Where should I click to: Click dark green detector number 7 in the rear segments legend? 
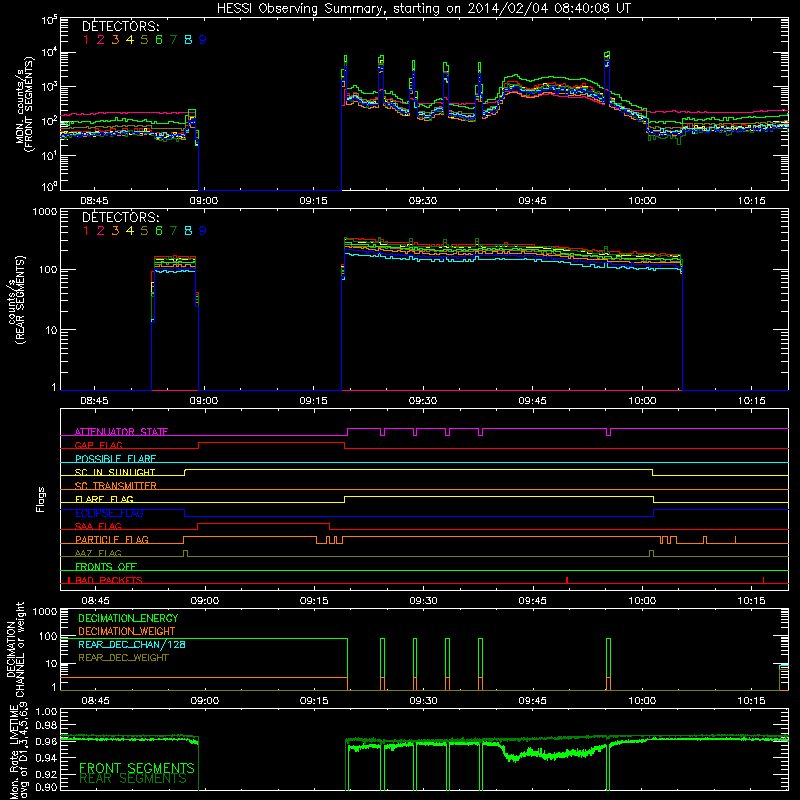(173, 231)
